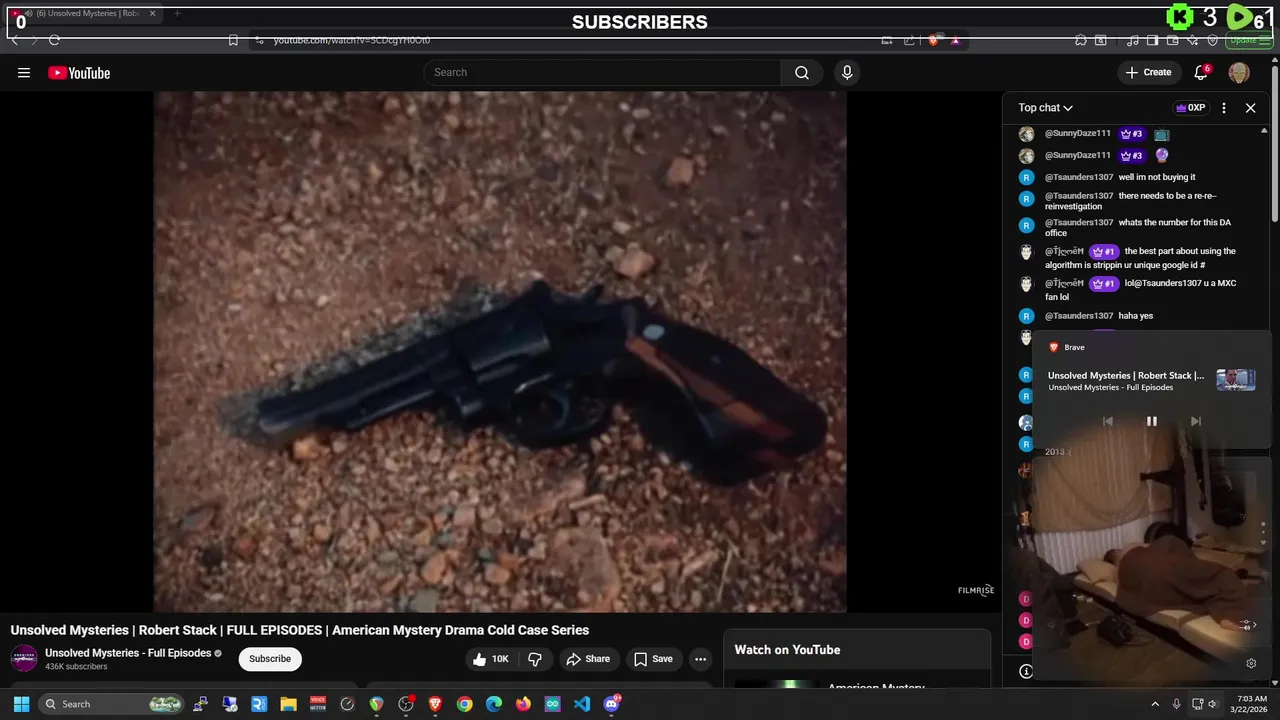This screenshot has width=1280, height=720.
Task: Click @SunnyDaze111 first chat username
Action: [1078, 133]
